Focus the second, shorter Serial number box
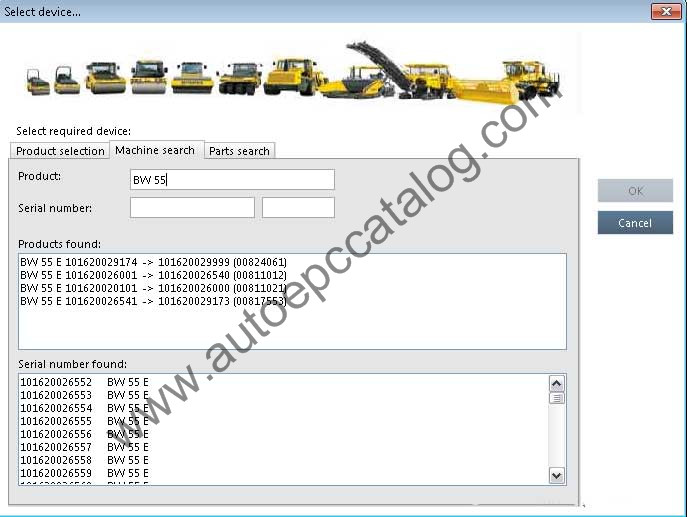 tap(298, 207)
